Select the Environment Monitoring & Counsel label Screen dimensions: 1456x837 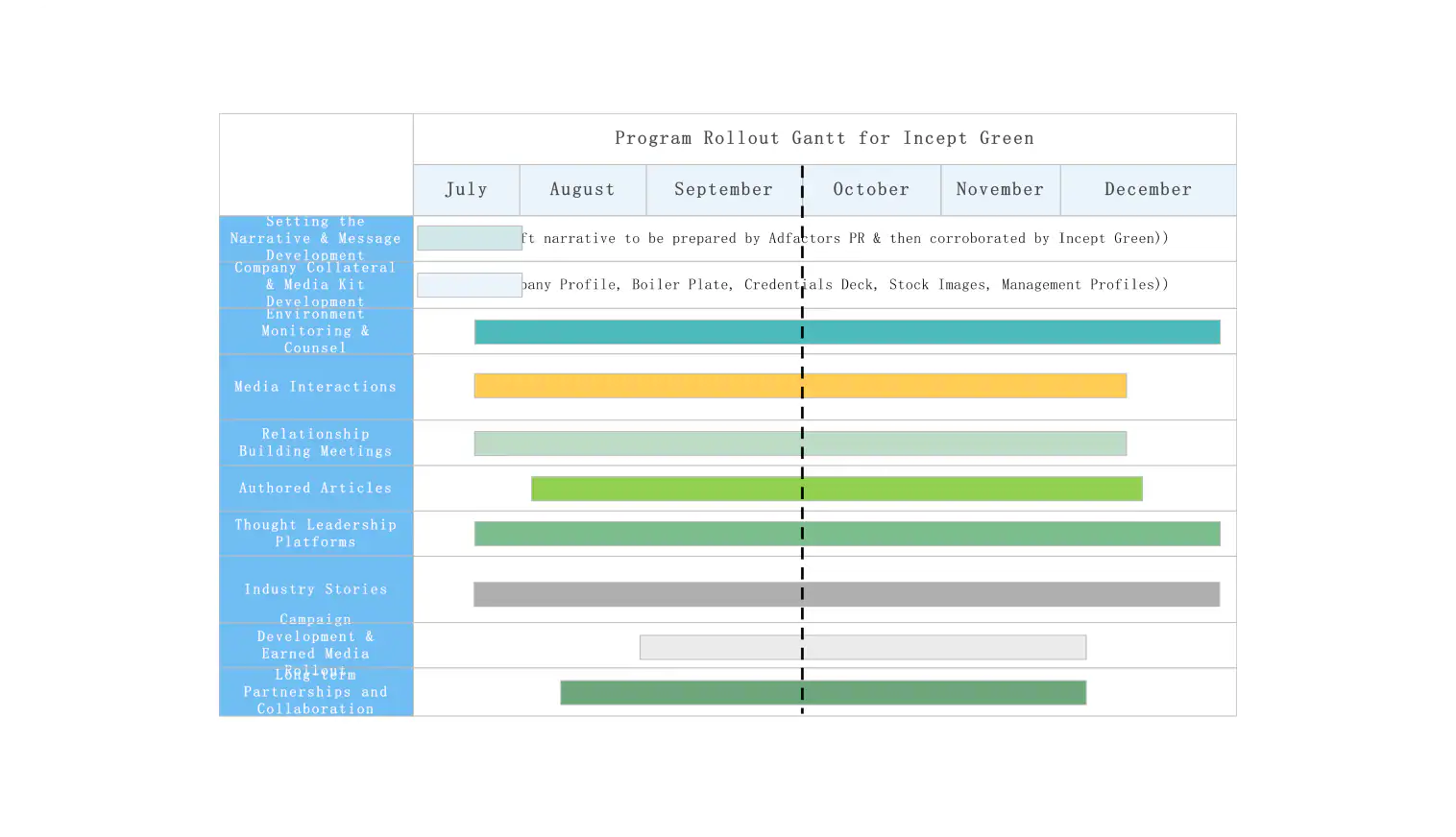(x=315, y=331)
